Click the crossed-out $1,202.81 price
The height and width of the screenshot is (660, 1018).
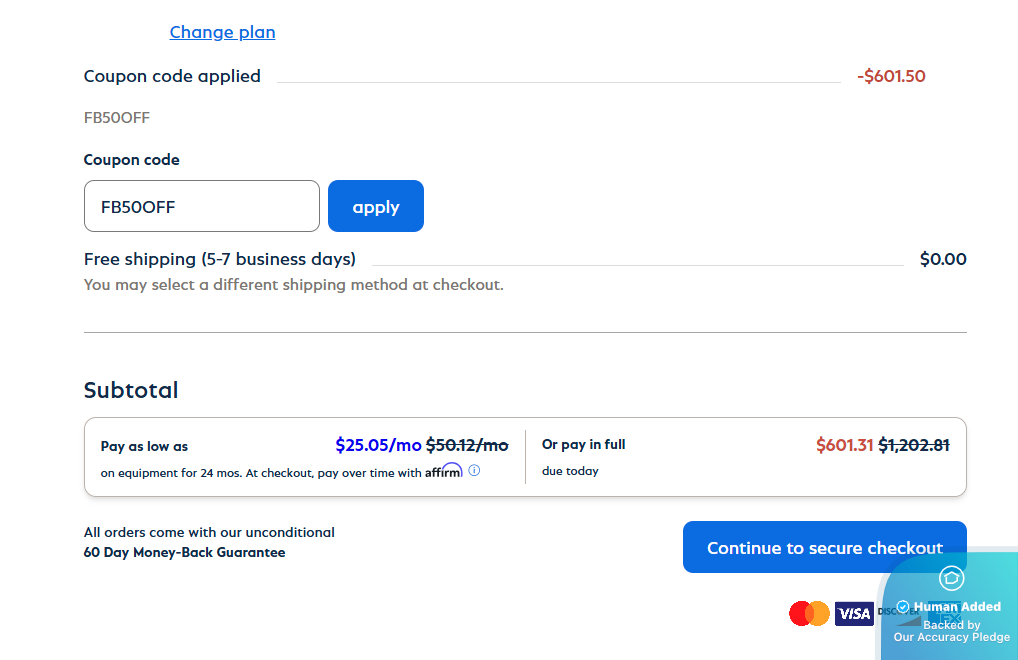914,445
